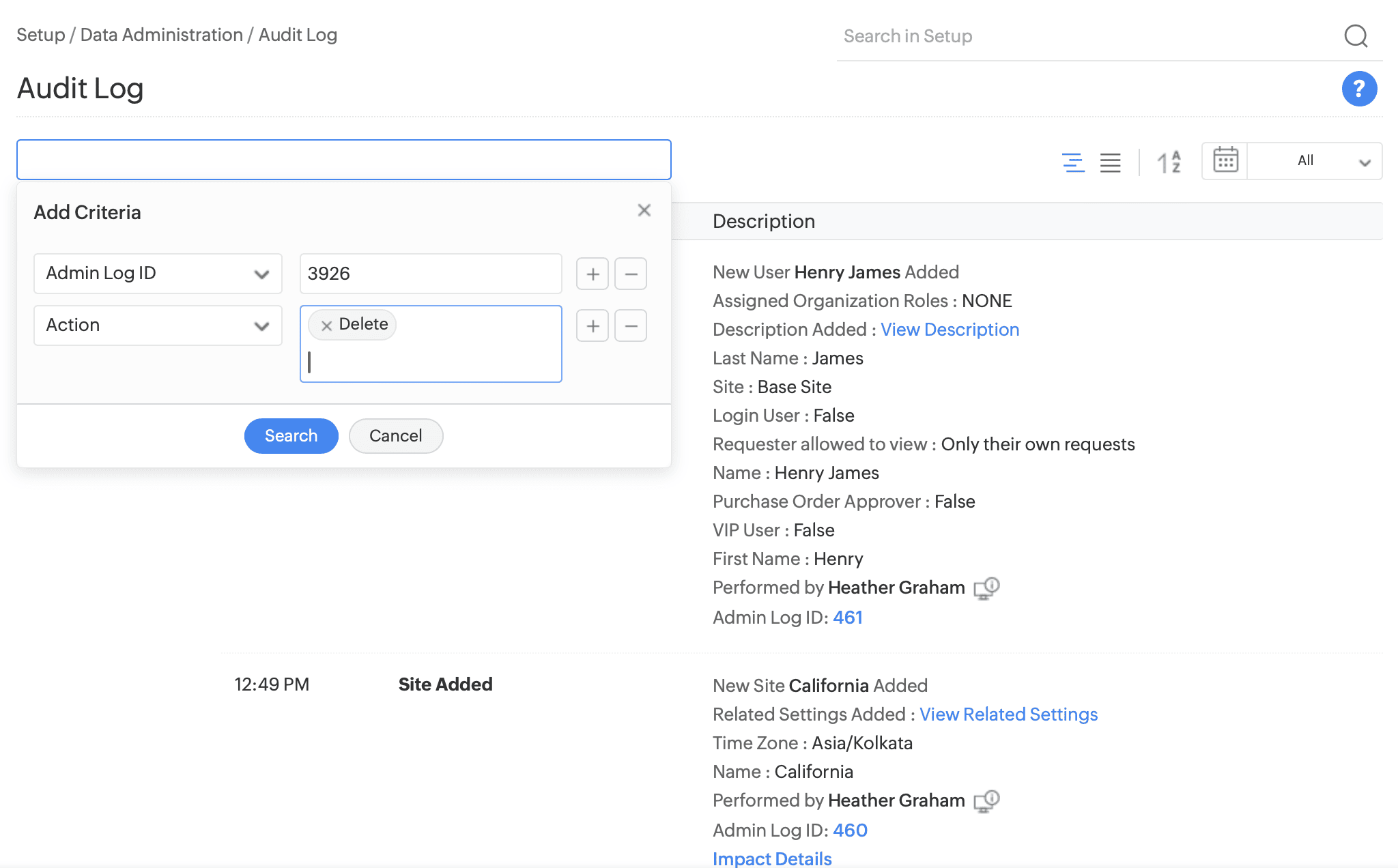The image size is (1398, 868).
Task: Open the blue help question mark icon
Action: 1359,89
